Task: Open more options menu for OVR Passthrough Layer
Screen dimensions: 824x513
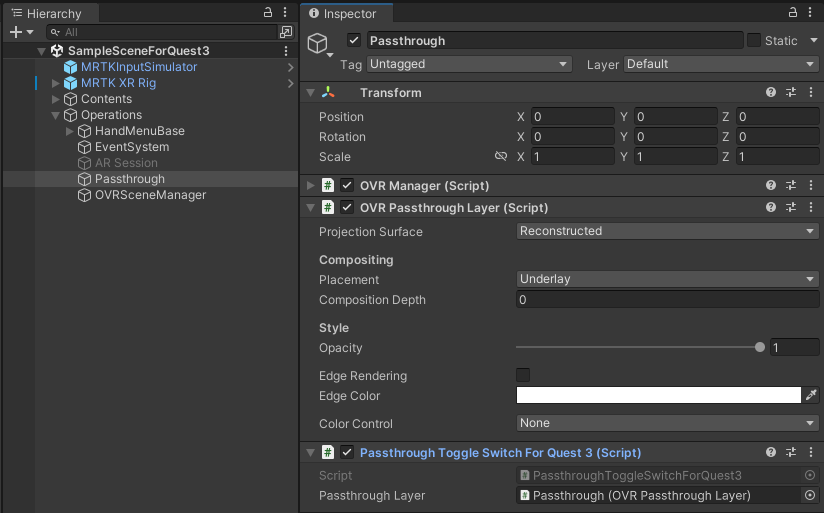Action: (810, 208)
